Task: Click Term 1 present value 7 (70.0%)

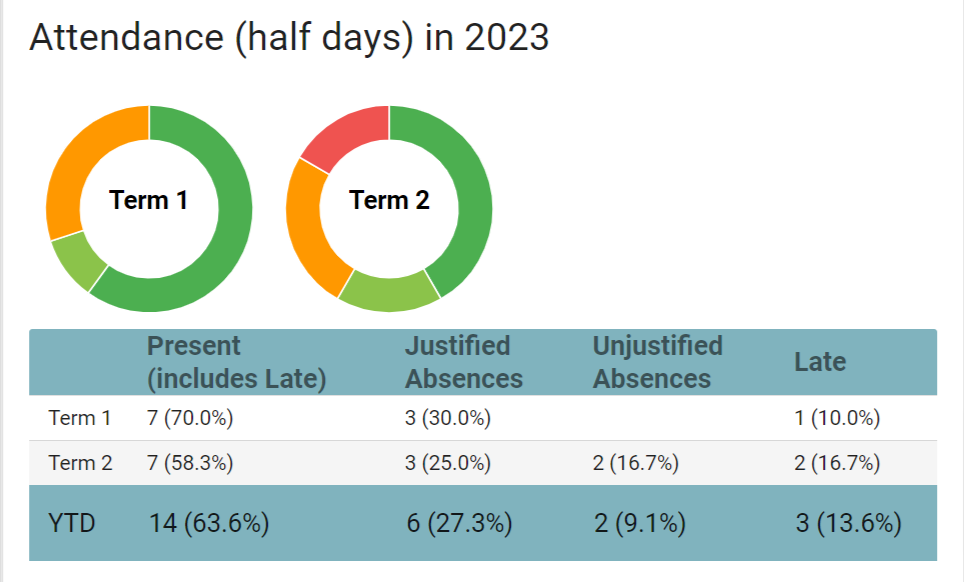Action: [190, 418]
